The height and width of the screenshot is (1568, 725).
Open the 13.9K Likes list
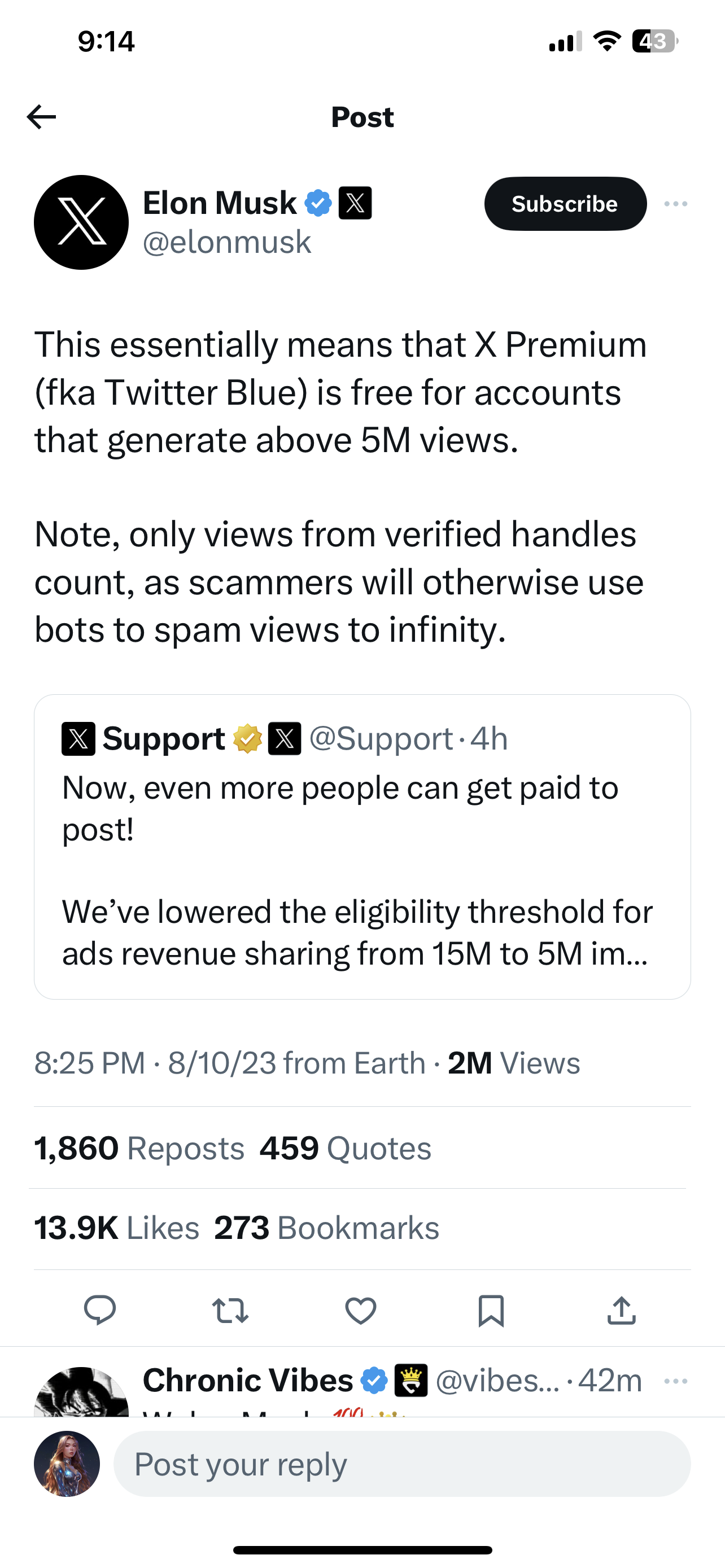pyautogui.click(x=117, y=1228)
